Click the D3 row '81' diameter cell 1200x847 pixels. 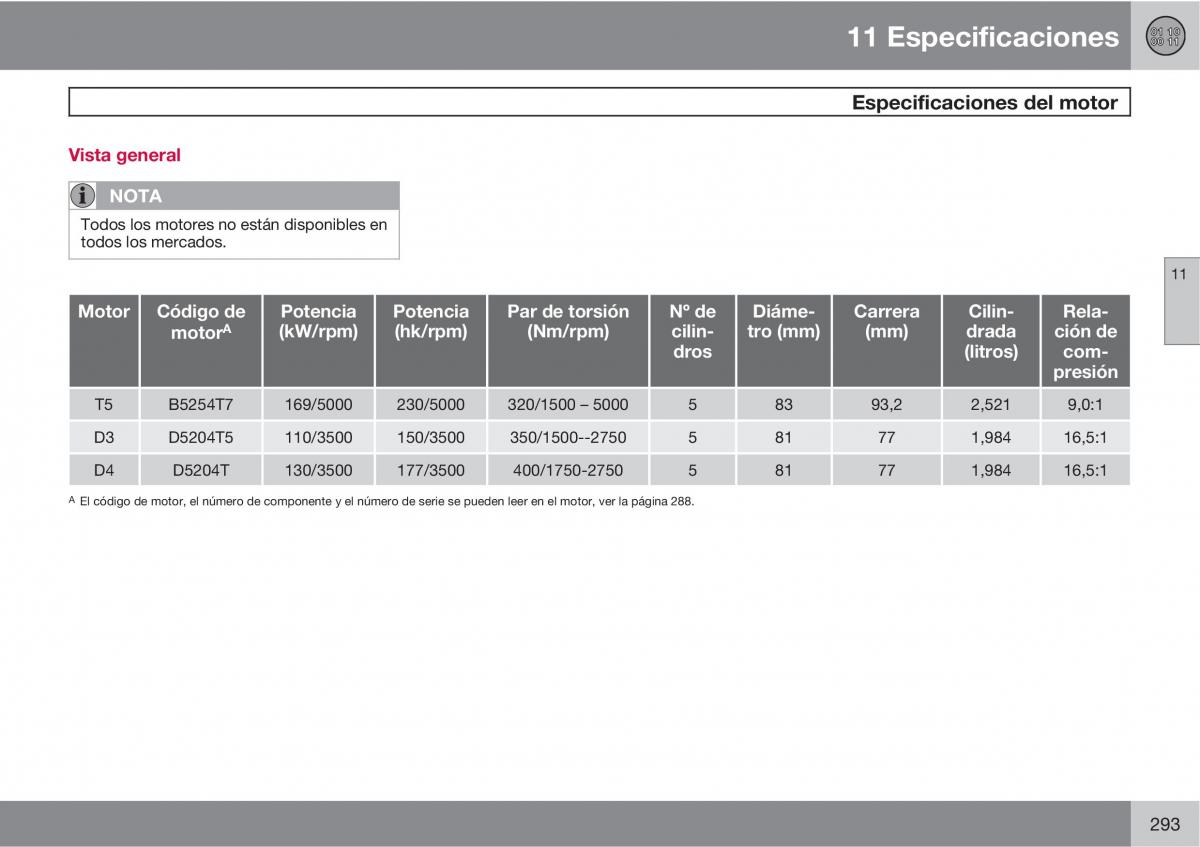pyautogui.click(x=784, y=437)
